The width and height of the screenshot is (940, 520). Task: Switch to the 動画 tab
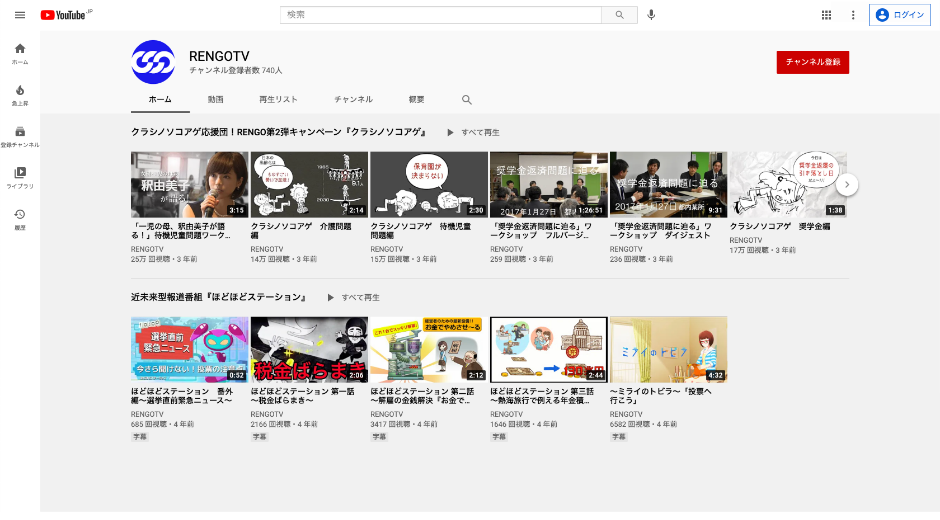215,100
